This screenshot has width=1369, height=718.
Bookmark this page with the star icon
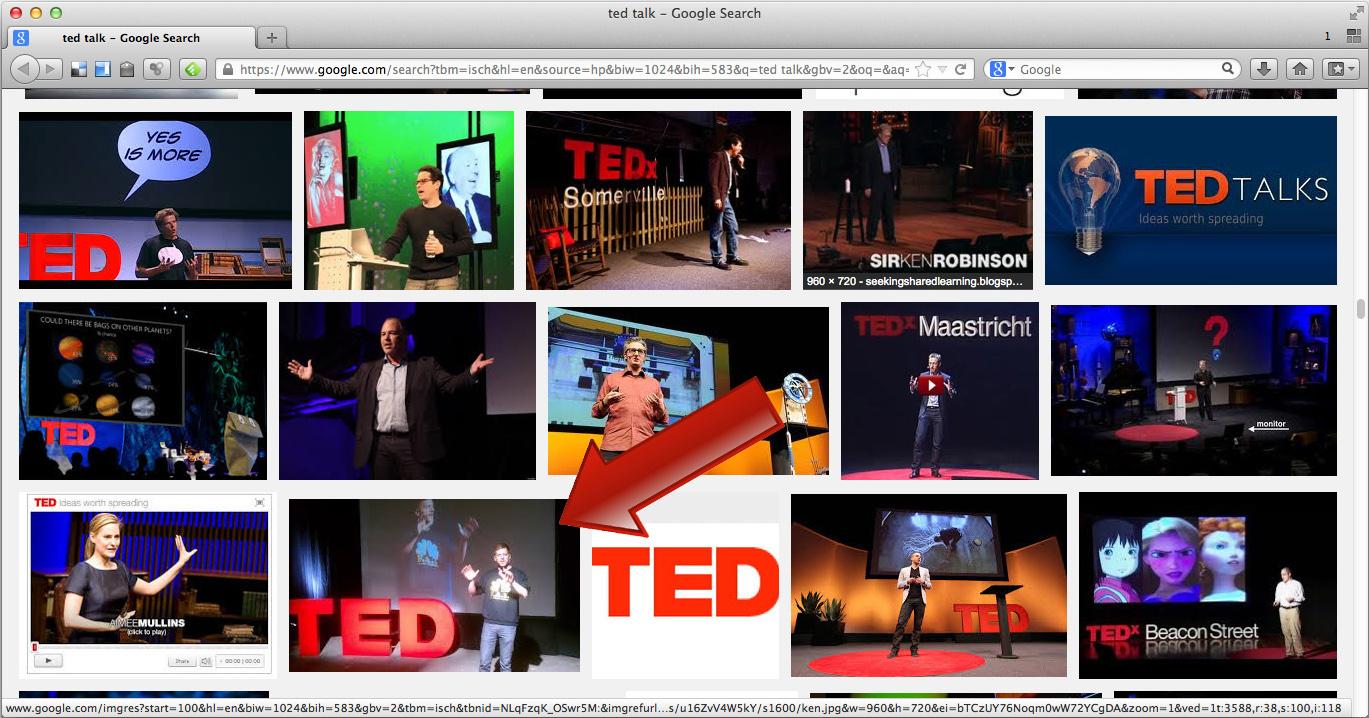click(923, 69)
